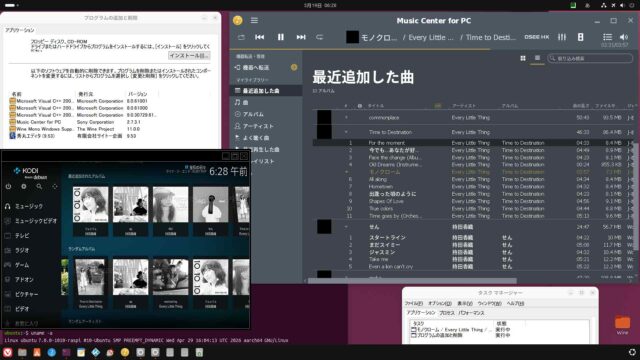Open よく聴く曲 in the sidebar
Screen dimensions: 640x360
(266, 138)
